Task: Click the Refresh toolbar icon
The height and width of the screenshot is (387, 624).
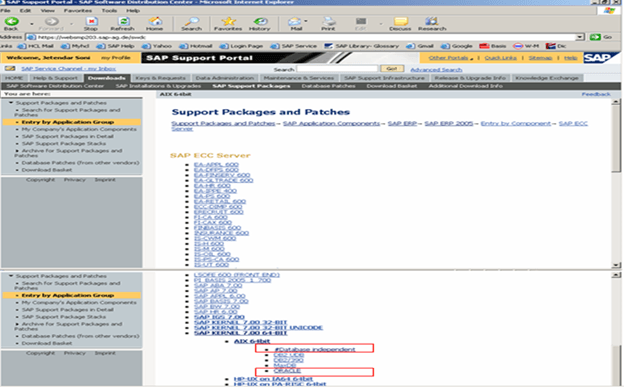Action: [123, 22]
